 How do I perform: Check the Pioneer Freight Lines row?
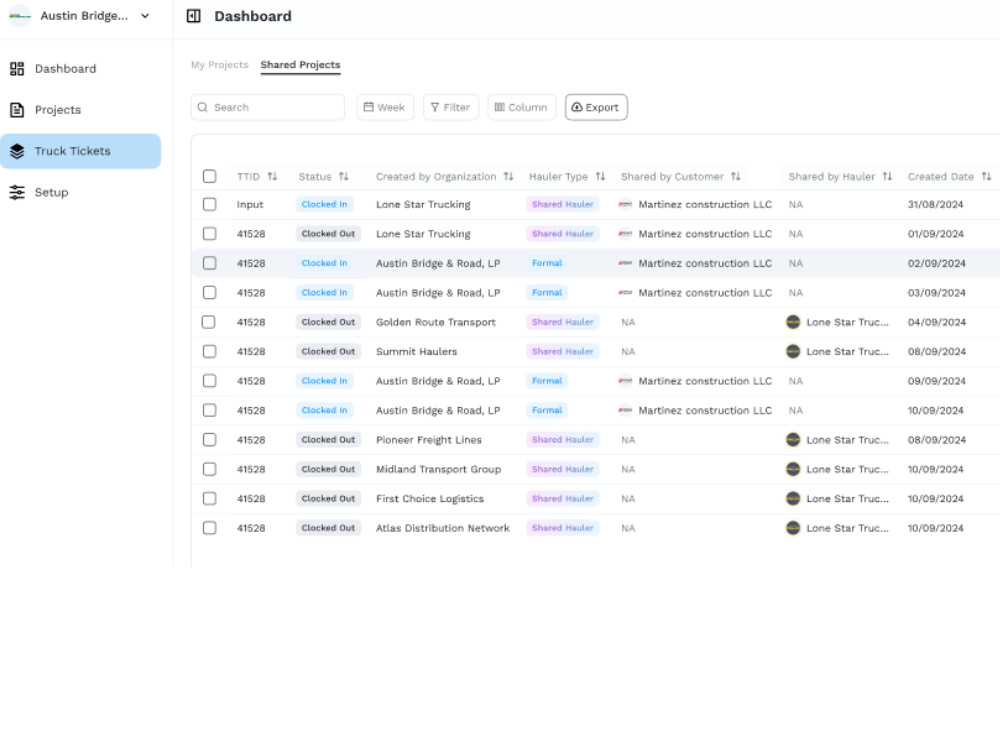tap(209, 440)
